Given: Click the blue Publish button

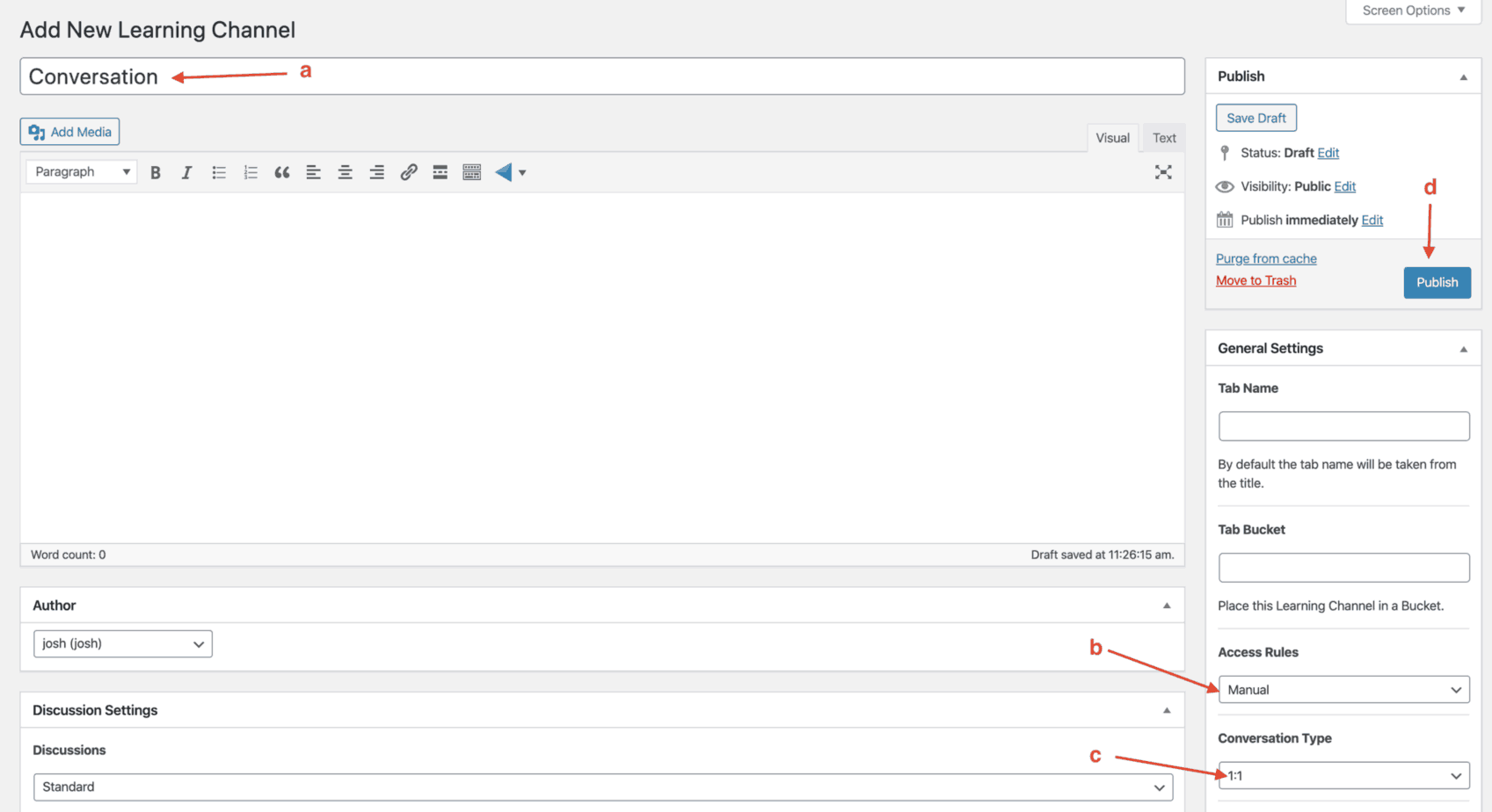Looking at the screenshot, I should click(1437, 282).
